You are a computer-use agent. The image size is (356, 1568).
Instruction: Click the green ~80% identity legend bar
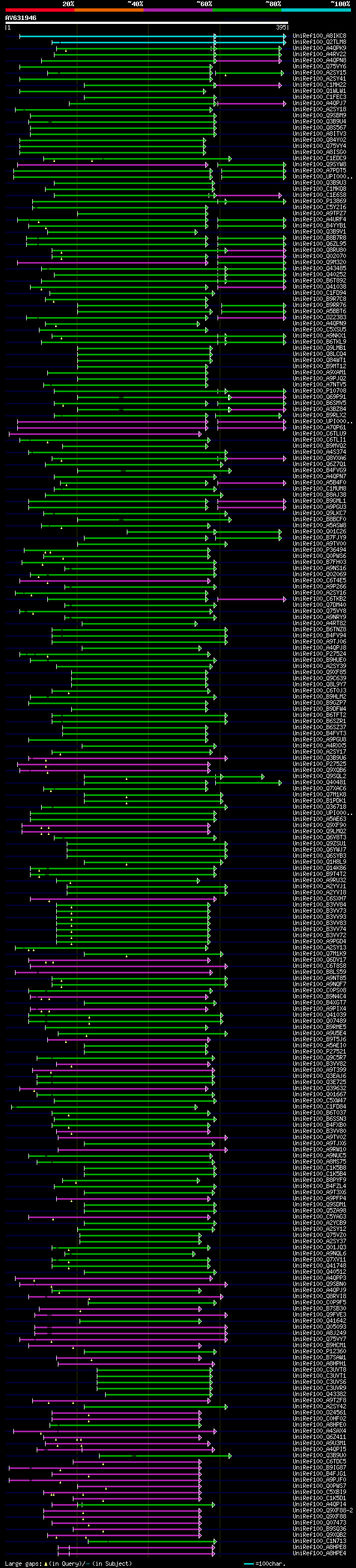tap(247, 10)
